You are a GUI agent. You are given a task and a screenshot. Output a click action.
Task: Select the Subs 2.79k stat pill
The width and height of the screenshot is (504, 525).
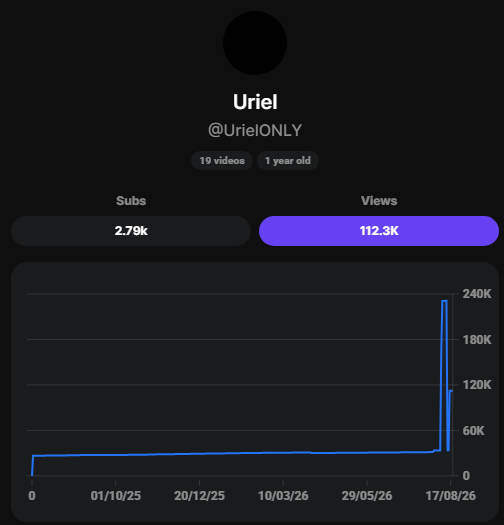[131, 231]
